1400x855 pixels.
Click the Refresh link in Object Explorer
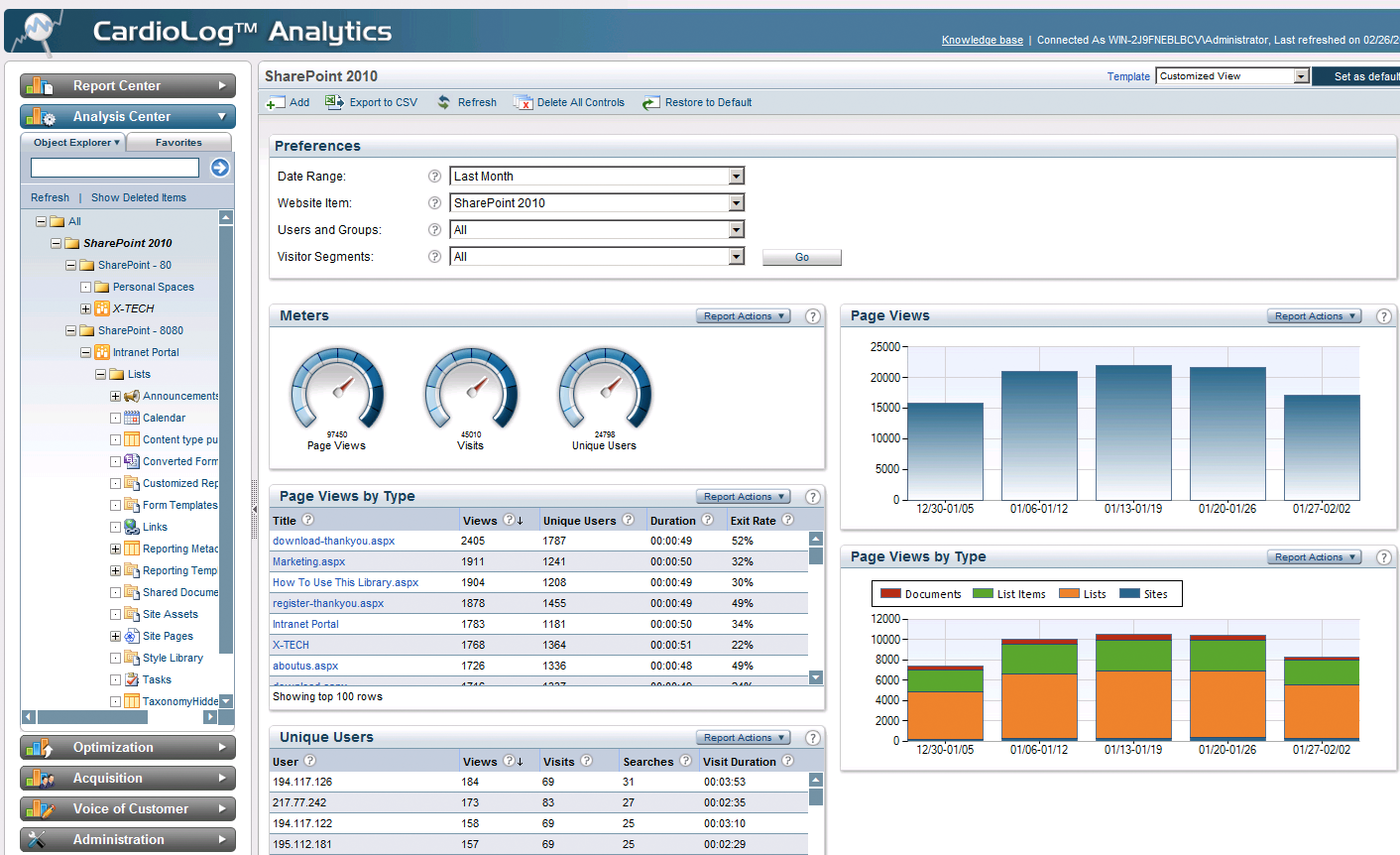click(x=50, y=197)
